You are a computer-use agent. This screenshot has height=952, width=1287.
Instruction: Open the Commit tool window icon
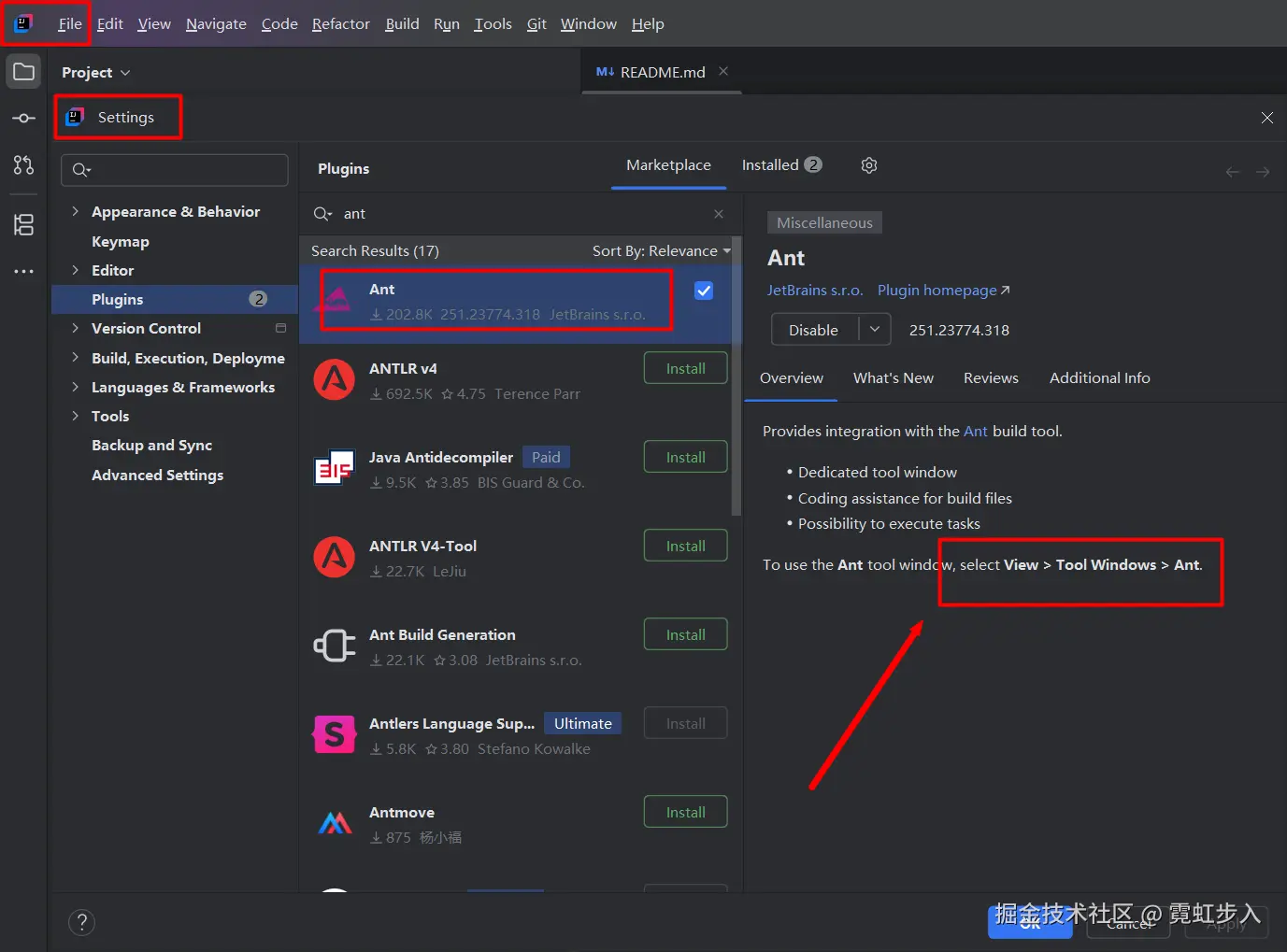pos(23,119)
